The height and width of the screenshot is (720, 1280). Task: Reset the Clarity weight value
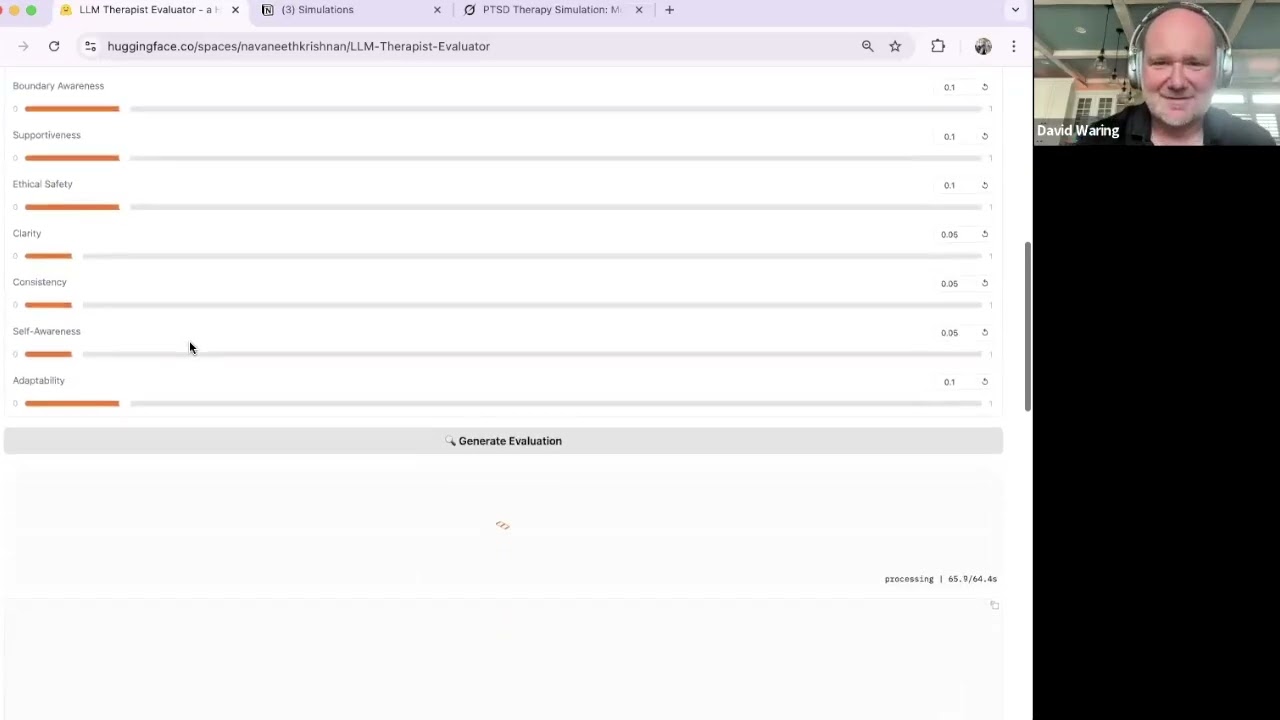(x=985, y=234)
